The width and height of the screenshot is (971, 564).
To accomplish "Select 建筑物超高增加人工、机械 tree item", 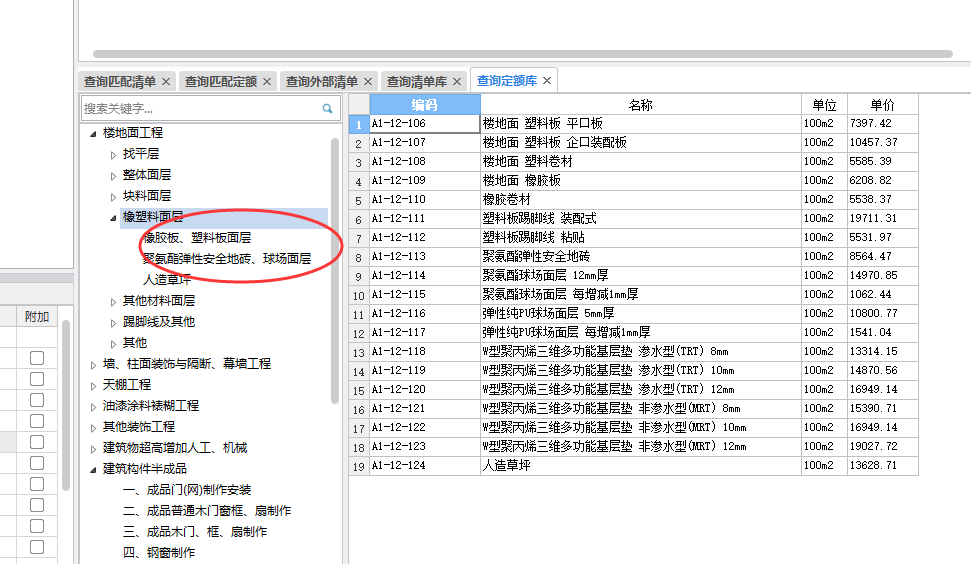I will coord(175,448).
